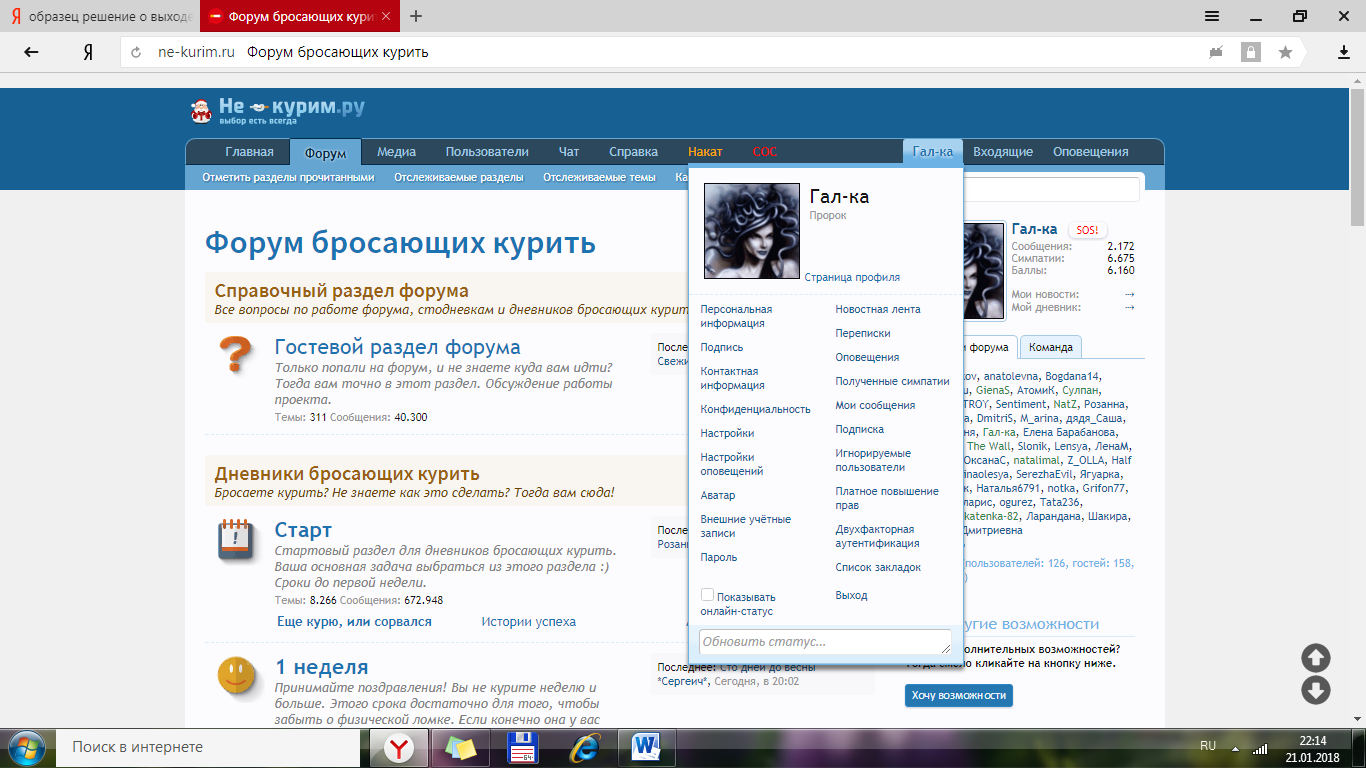This screenshot has width=1366, height=768.
Task: Click Гал-ка avatar image in the dropdown
Action: pos(752,230)
